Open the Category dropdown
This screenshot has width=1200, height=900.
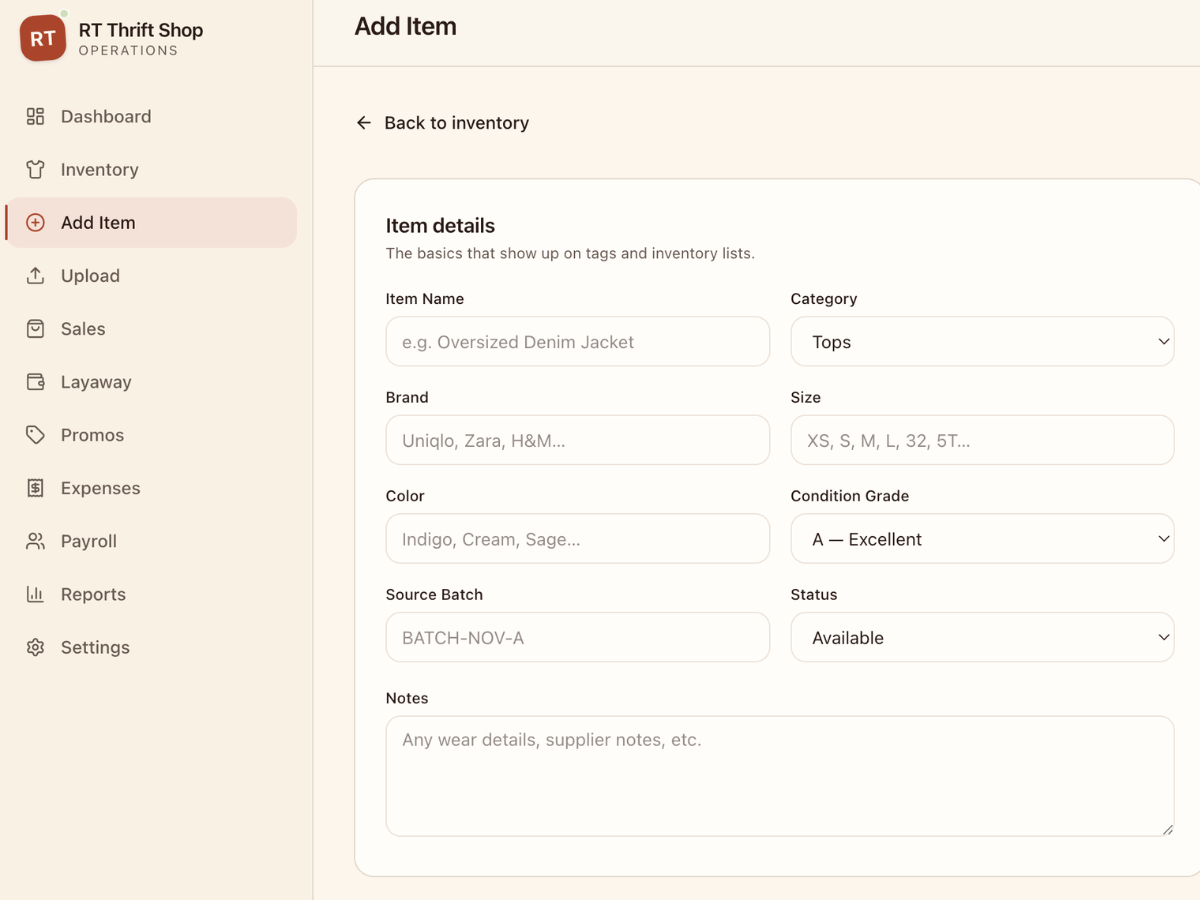tap(982, 341)
